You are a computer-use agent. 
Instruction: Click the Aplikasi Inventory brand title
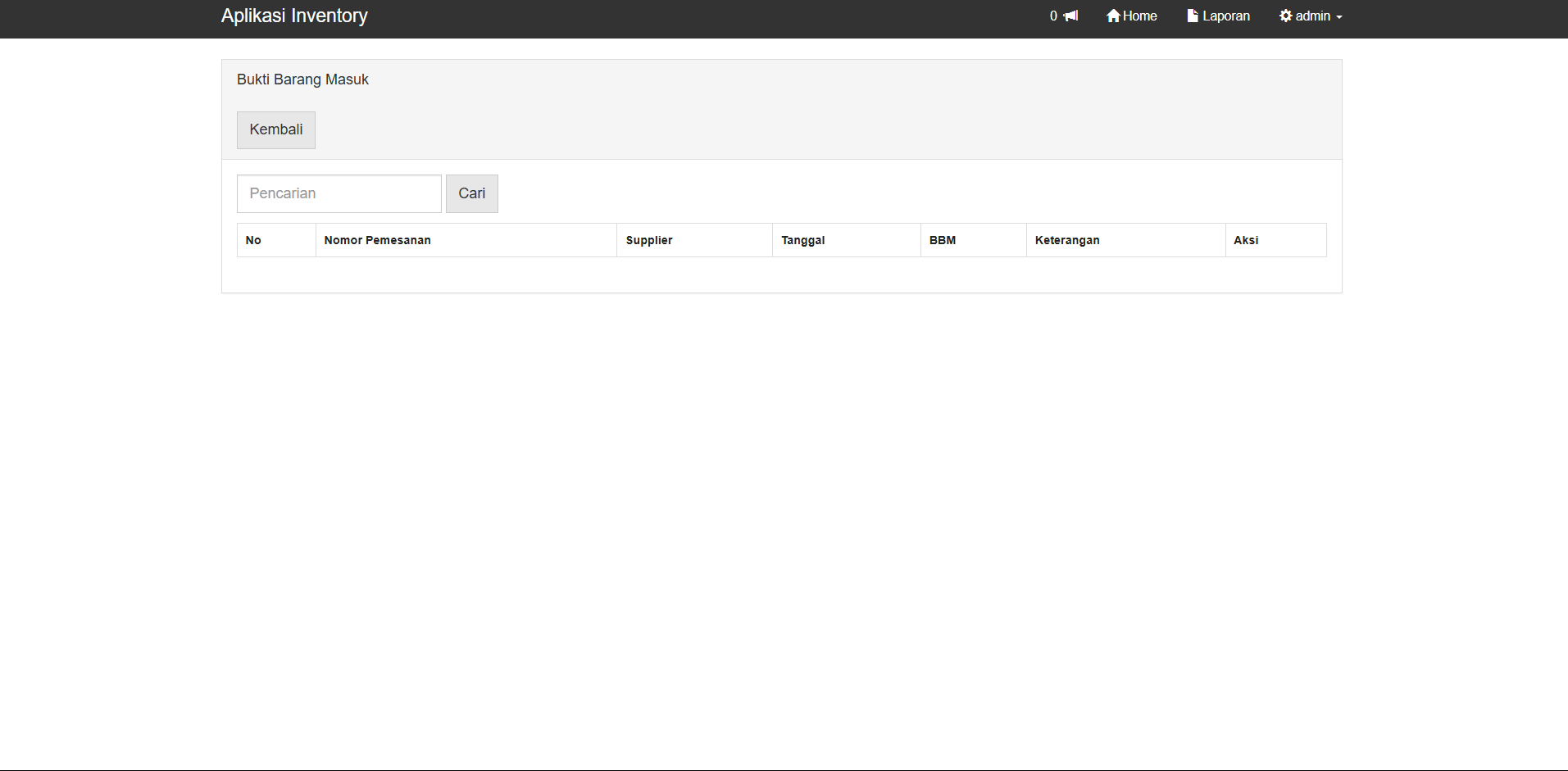point(294,16)
